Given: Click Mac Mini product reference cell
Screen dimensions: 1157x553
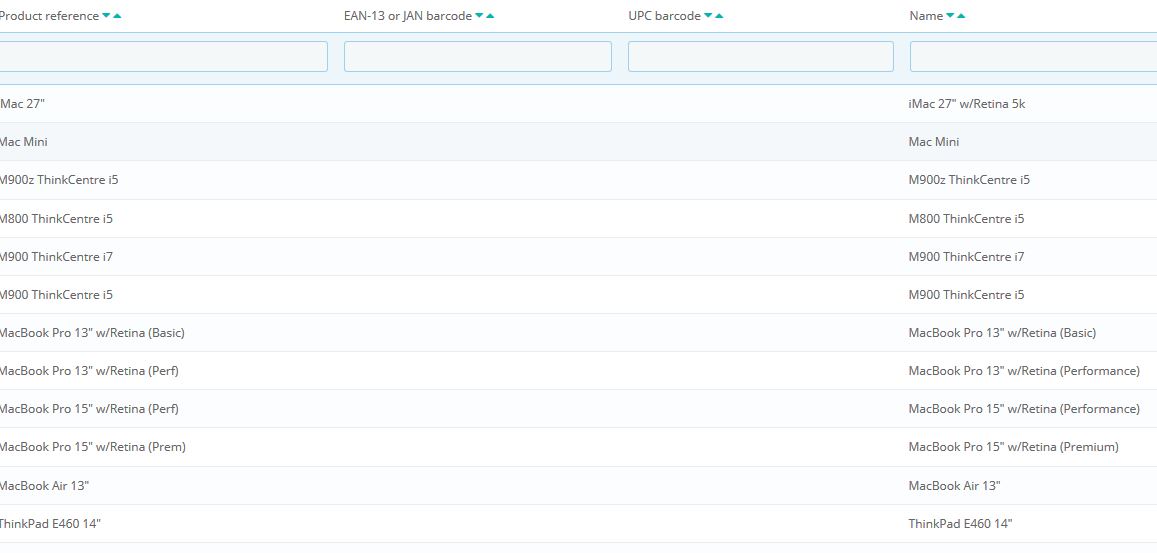Looking at the screenshot, I should [x=23, y=142].
